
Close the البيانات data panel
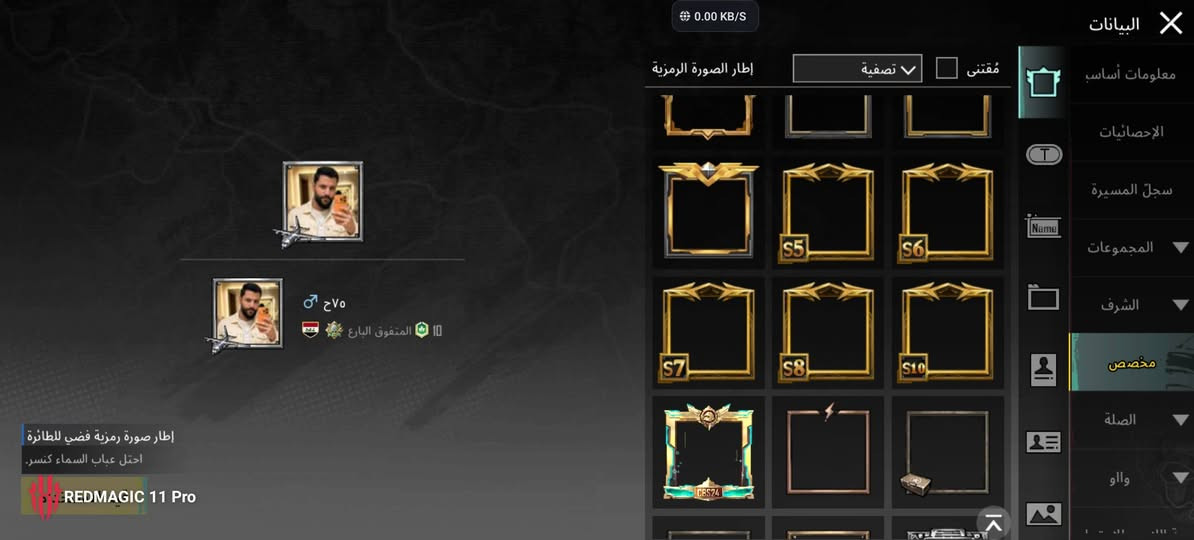(1170, 24)
